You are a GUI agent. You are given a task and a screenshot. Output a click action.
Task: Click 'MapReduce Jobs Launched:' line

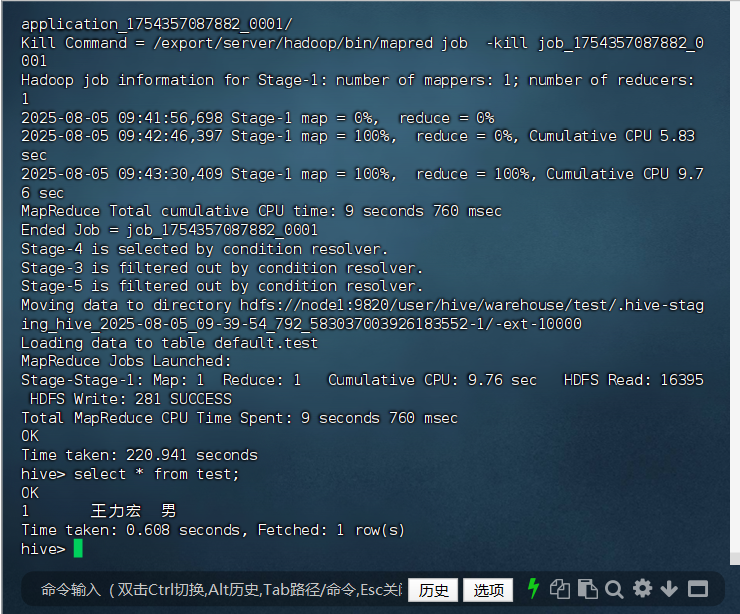pyautogui.click(x=126, y=361)
